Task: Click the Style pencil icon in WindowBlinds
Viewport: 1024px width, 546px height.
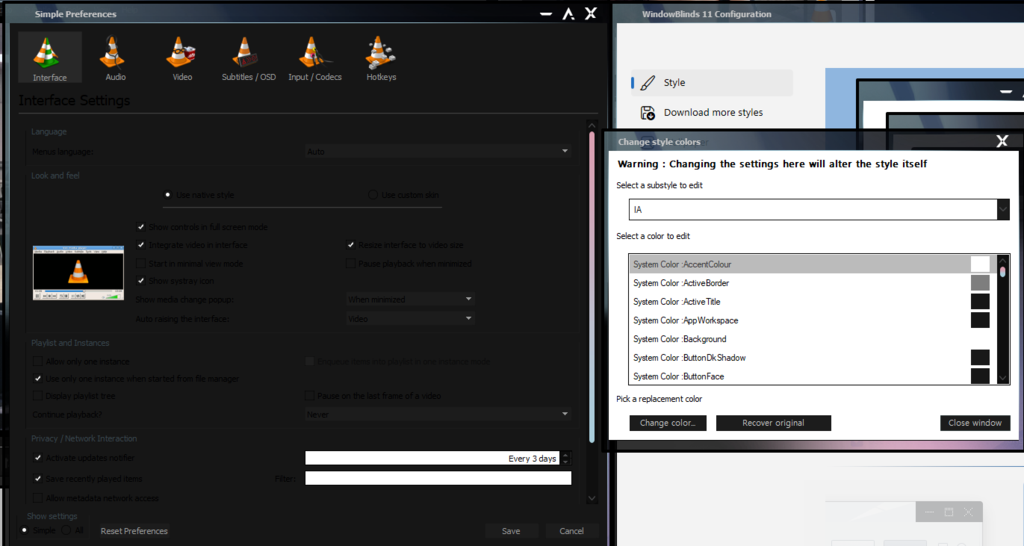Action: pyautogui.click(x=648, y=83)
